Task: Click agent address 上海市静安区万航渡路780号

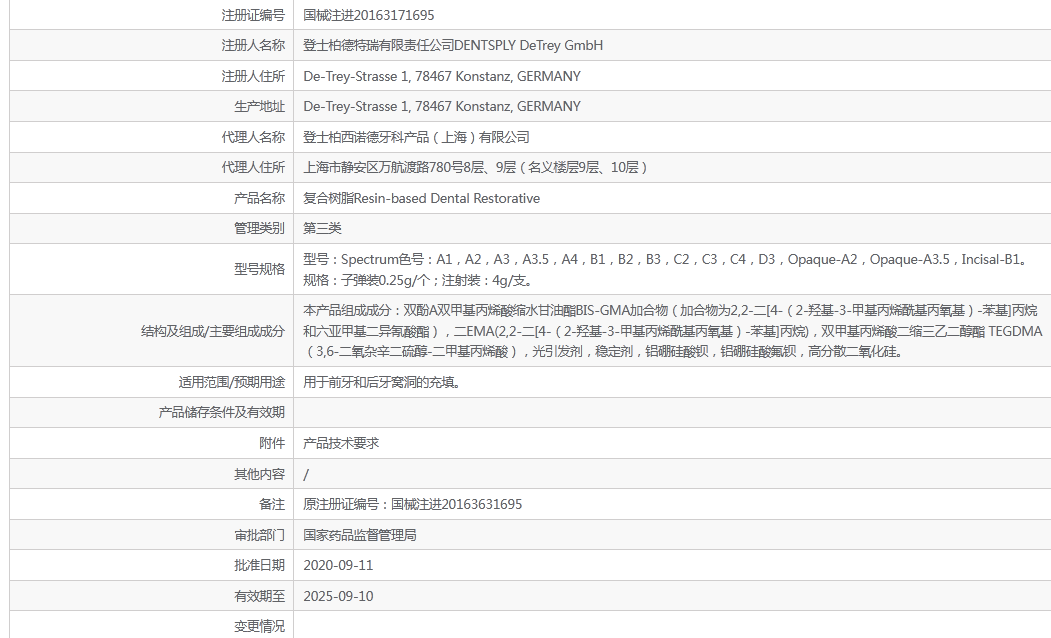Action: (383, 167)
